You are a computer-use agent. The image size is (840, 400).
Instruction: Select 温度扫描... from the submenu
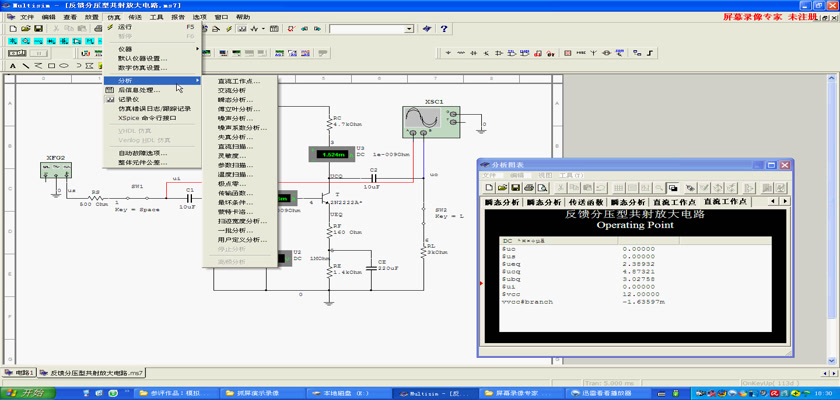[239, 175]
